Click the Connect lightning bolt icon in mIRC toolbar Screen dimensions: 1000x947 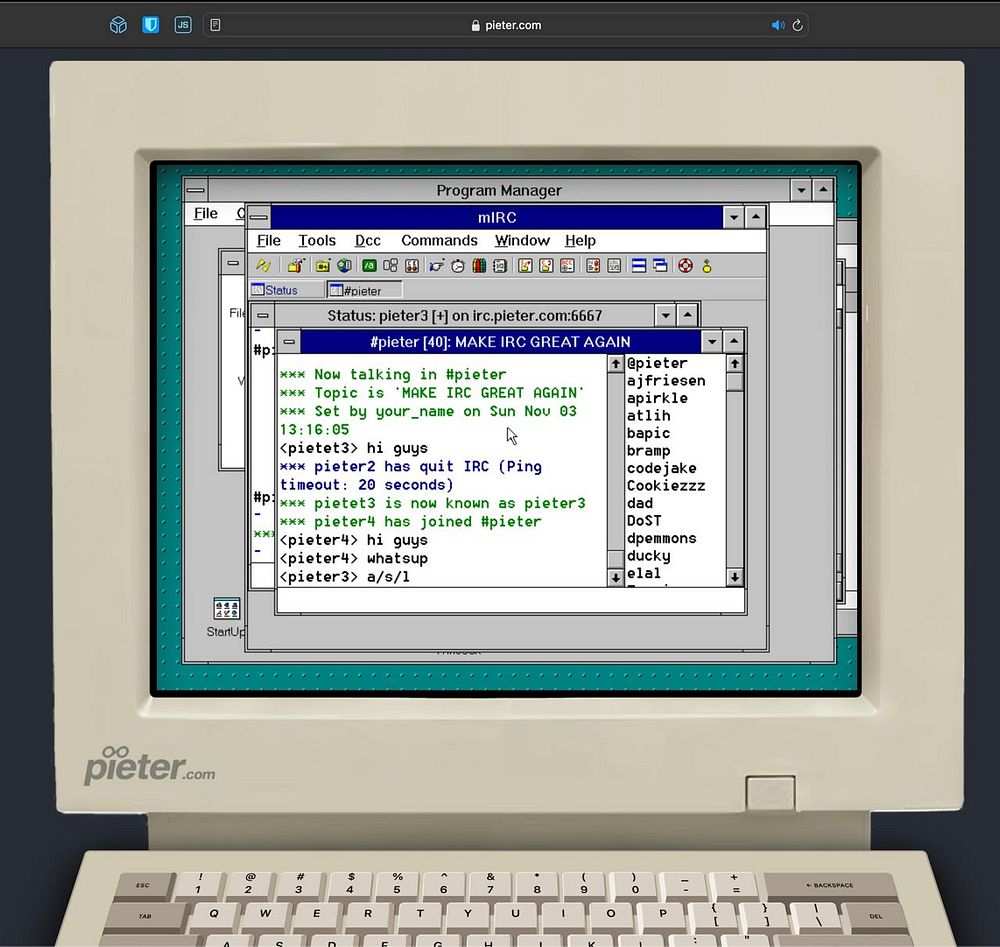pos(263,266)
